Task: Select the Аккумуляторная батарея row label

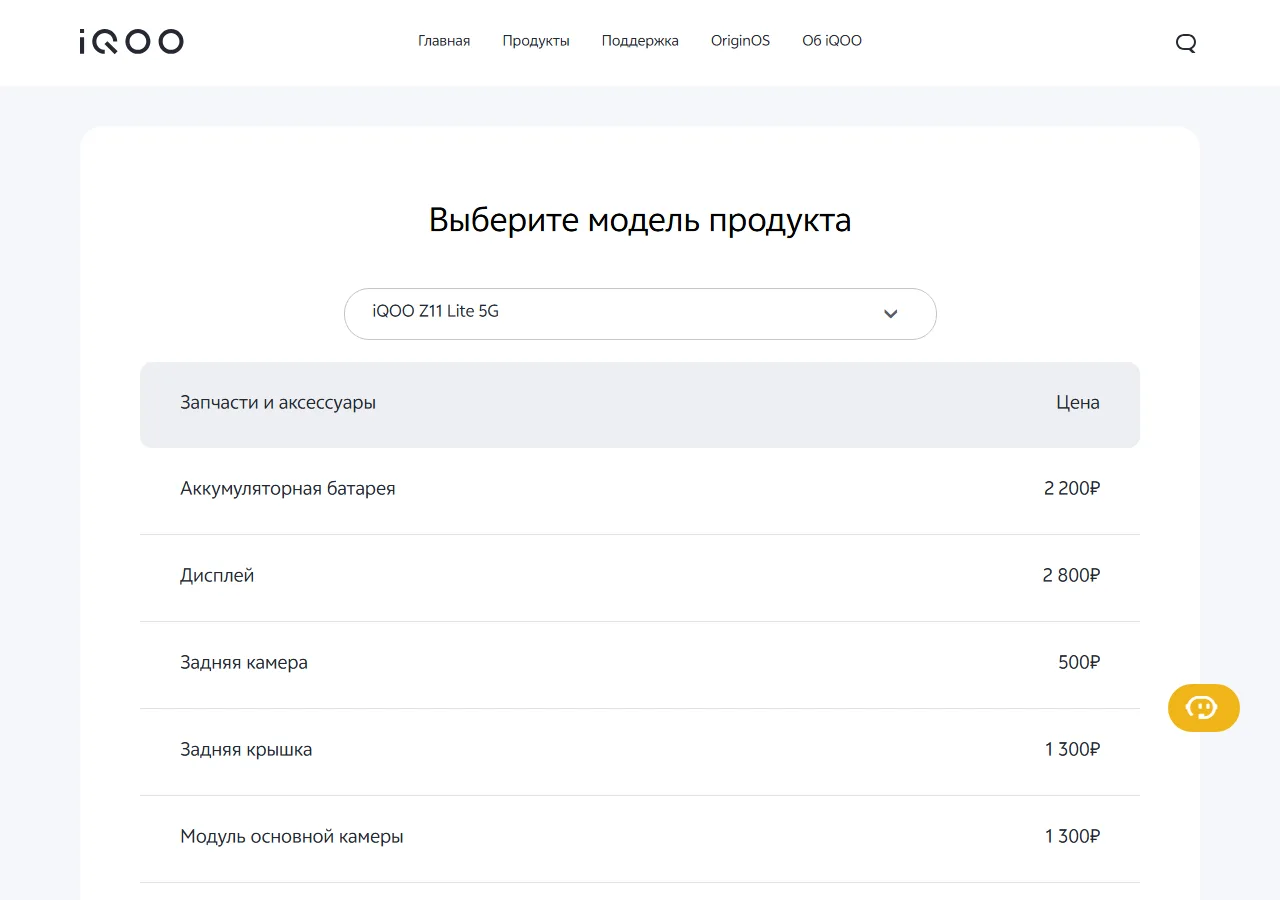Action: pos(288,489)
